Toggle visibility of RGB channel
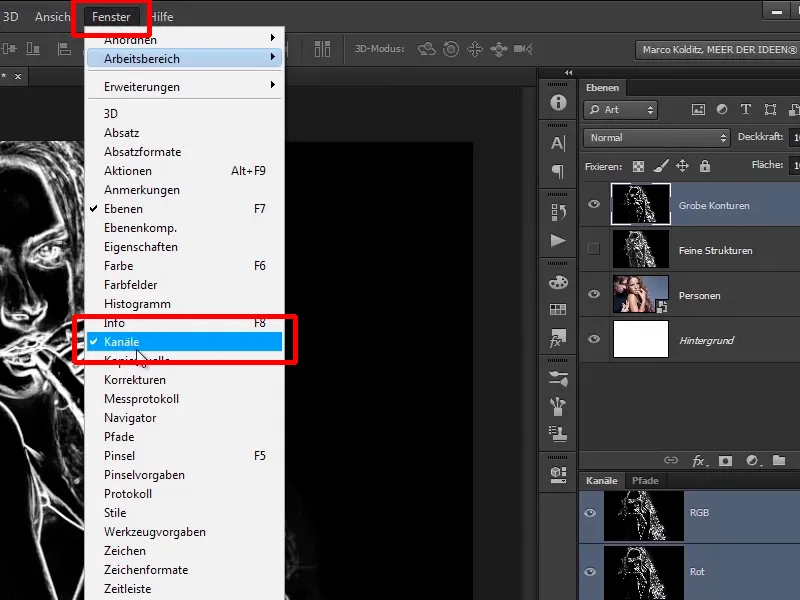 (590, 513)
